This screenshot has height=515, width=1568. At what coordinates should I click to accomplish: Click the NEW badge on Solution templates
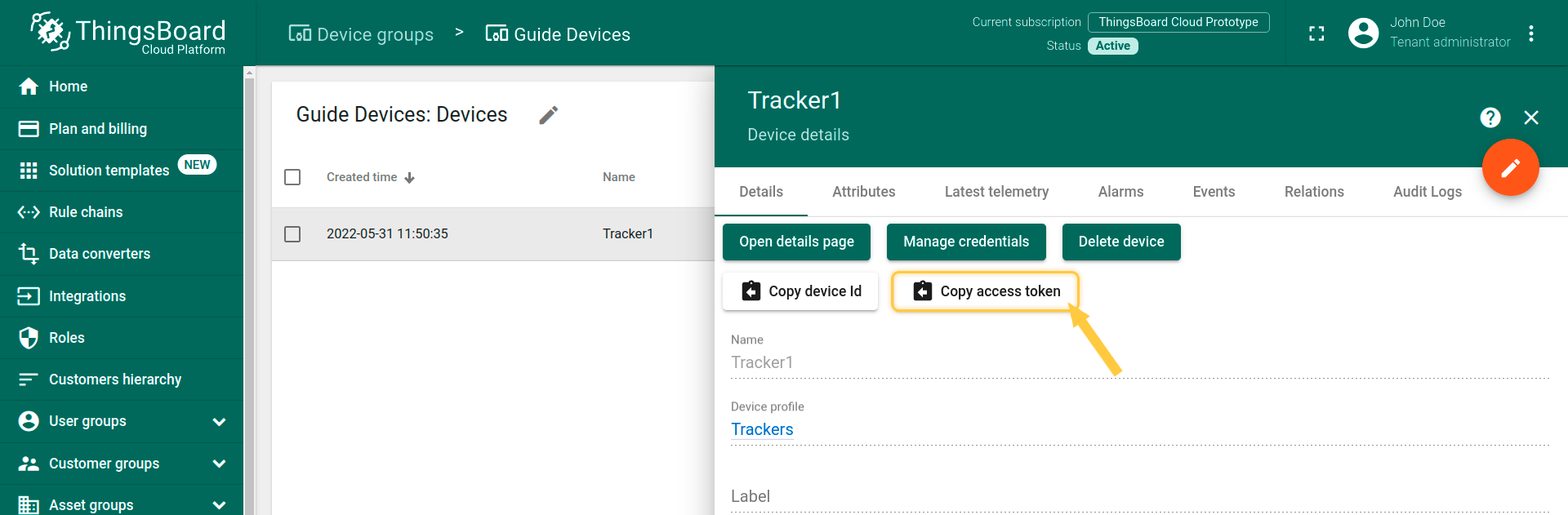click(x=197, y=165)
